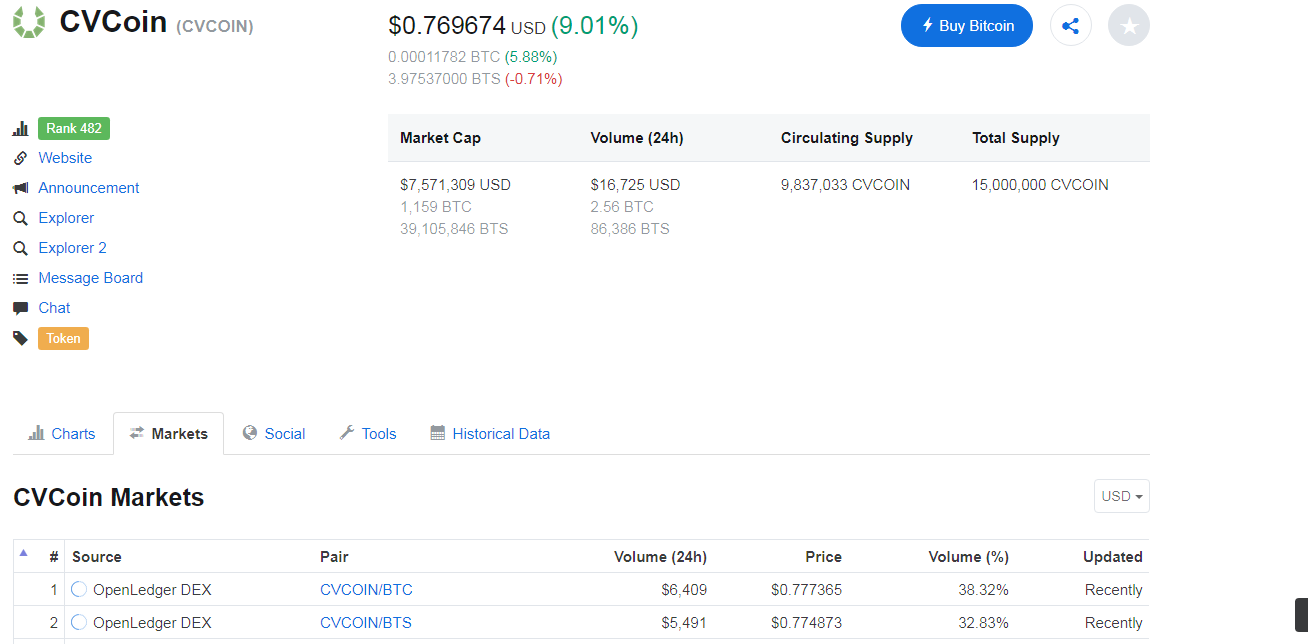Add CVCoin to watchlist with star icon
1308x644 pixels.
point(1129,26)
